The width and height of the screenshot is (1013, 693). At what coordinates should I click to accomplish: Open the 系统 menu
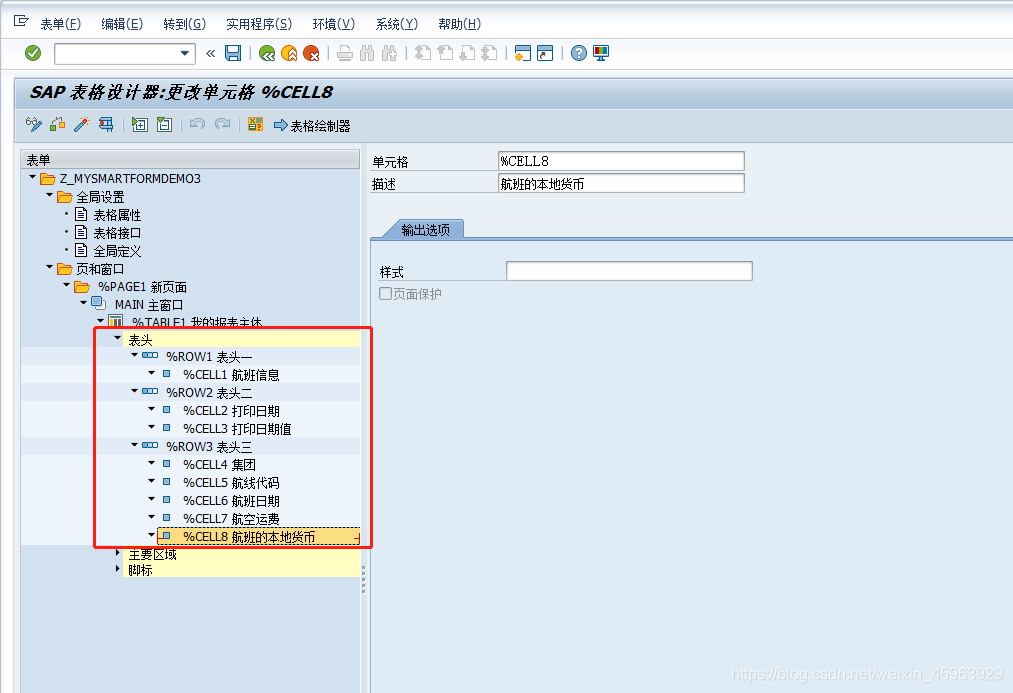pos(397,24)
